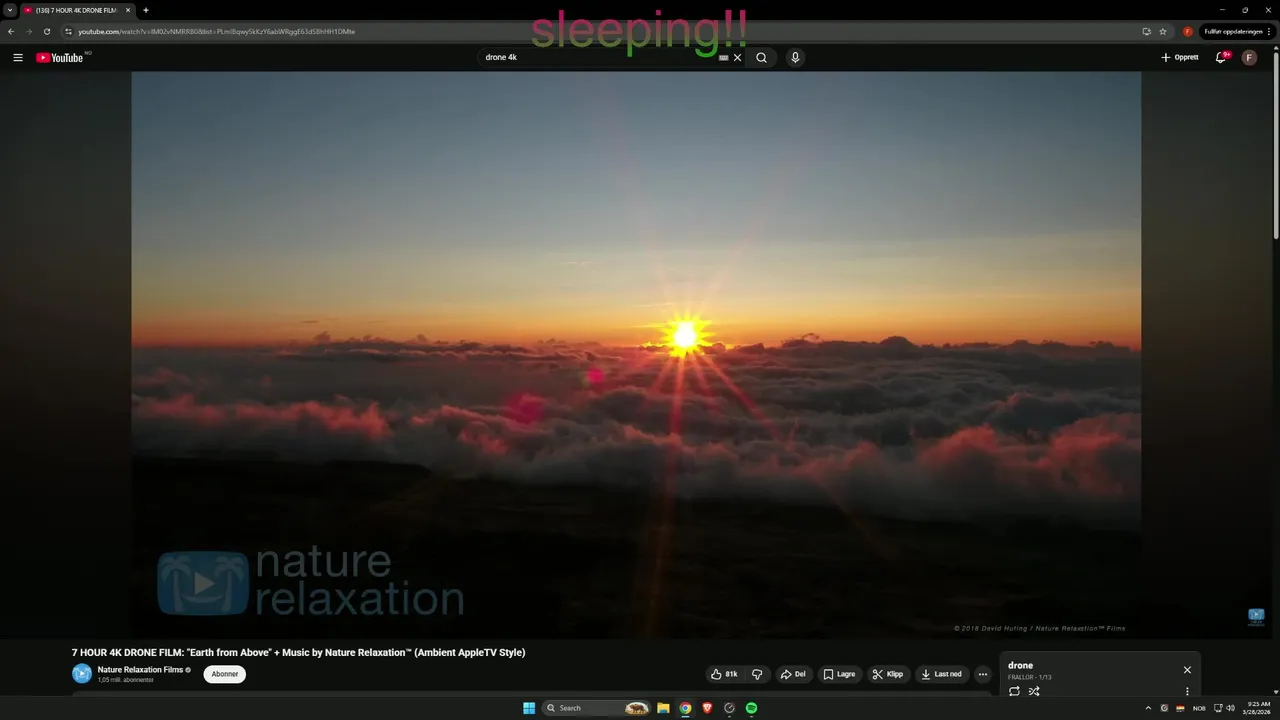This screenshot has height=720, width=1280.
Task: Open a new browser tab with plus
Action: tap(146, 10)
